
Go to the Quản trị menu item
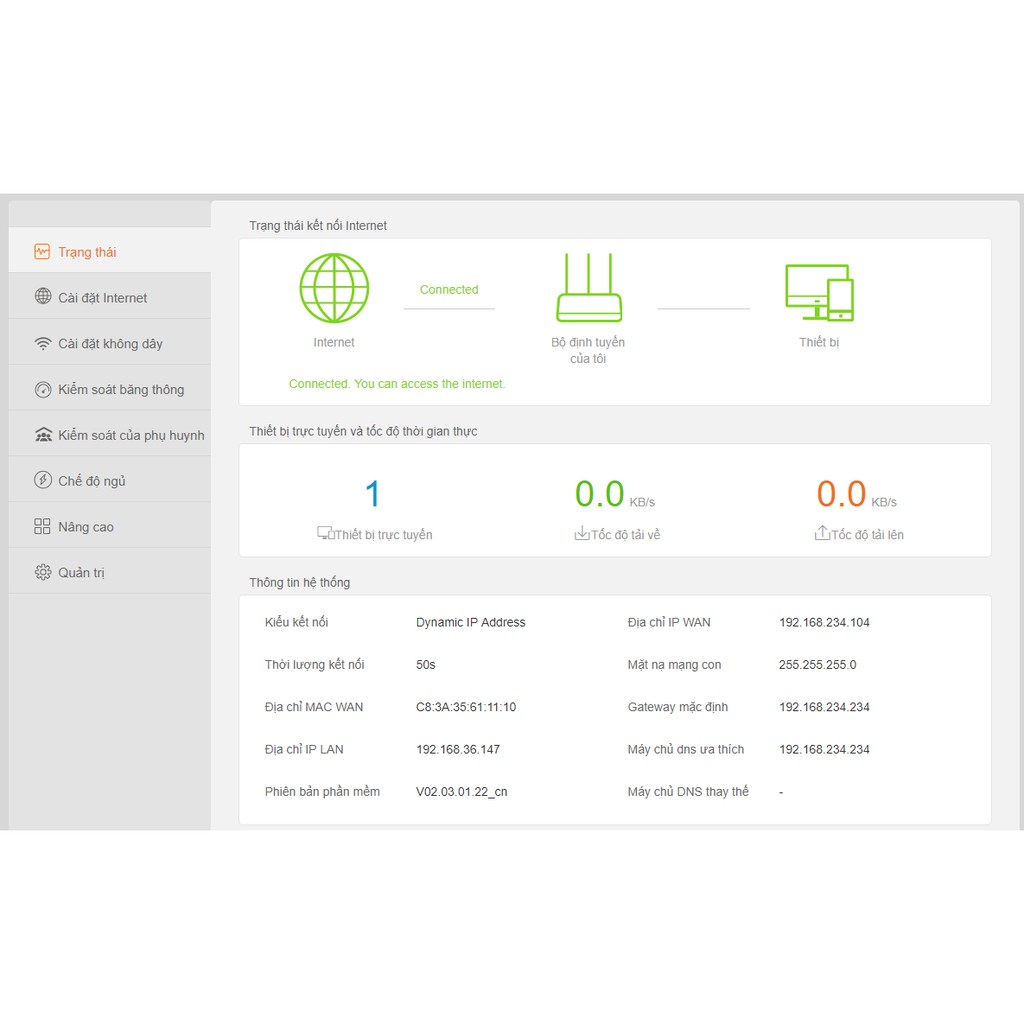81,573
